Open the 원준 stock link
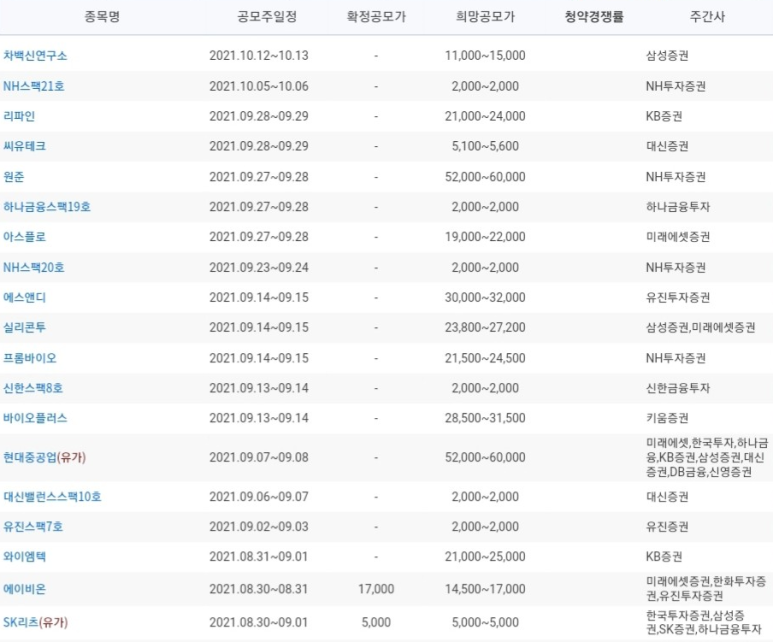The width and height of the screenshot is (773, 642). (13, 177)
